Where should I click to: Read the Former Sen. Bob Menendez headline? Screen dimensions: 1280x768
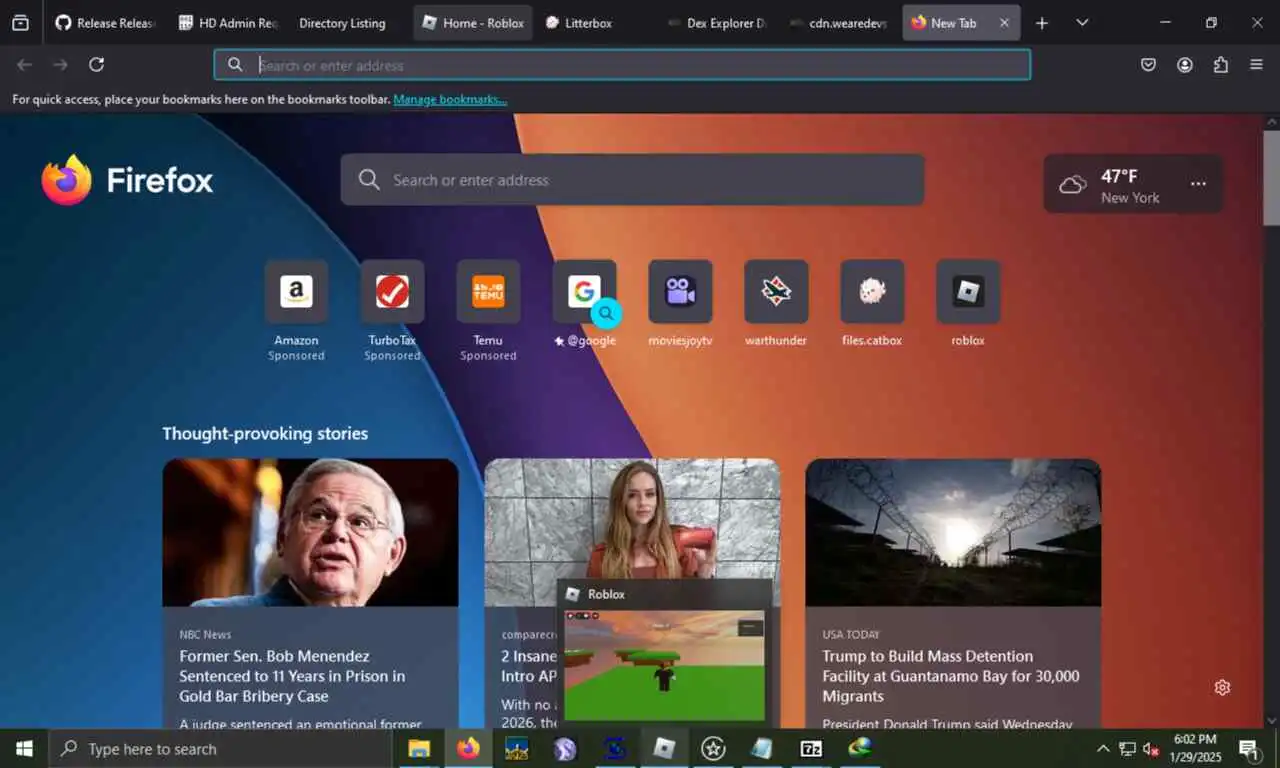[292, 676]
